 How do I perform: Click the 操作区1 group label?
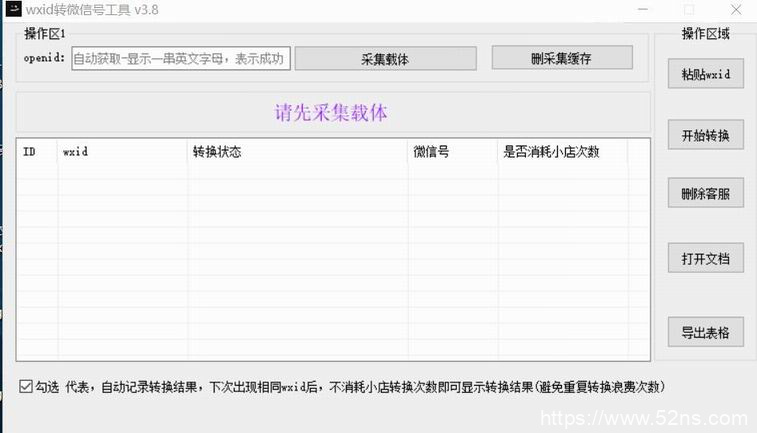[x=44, y=34]
